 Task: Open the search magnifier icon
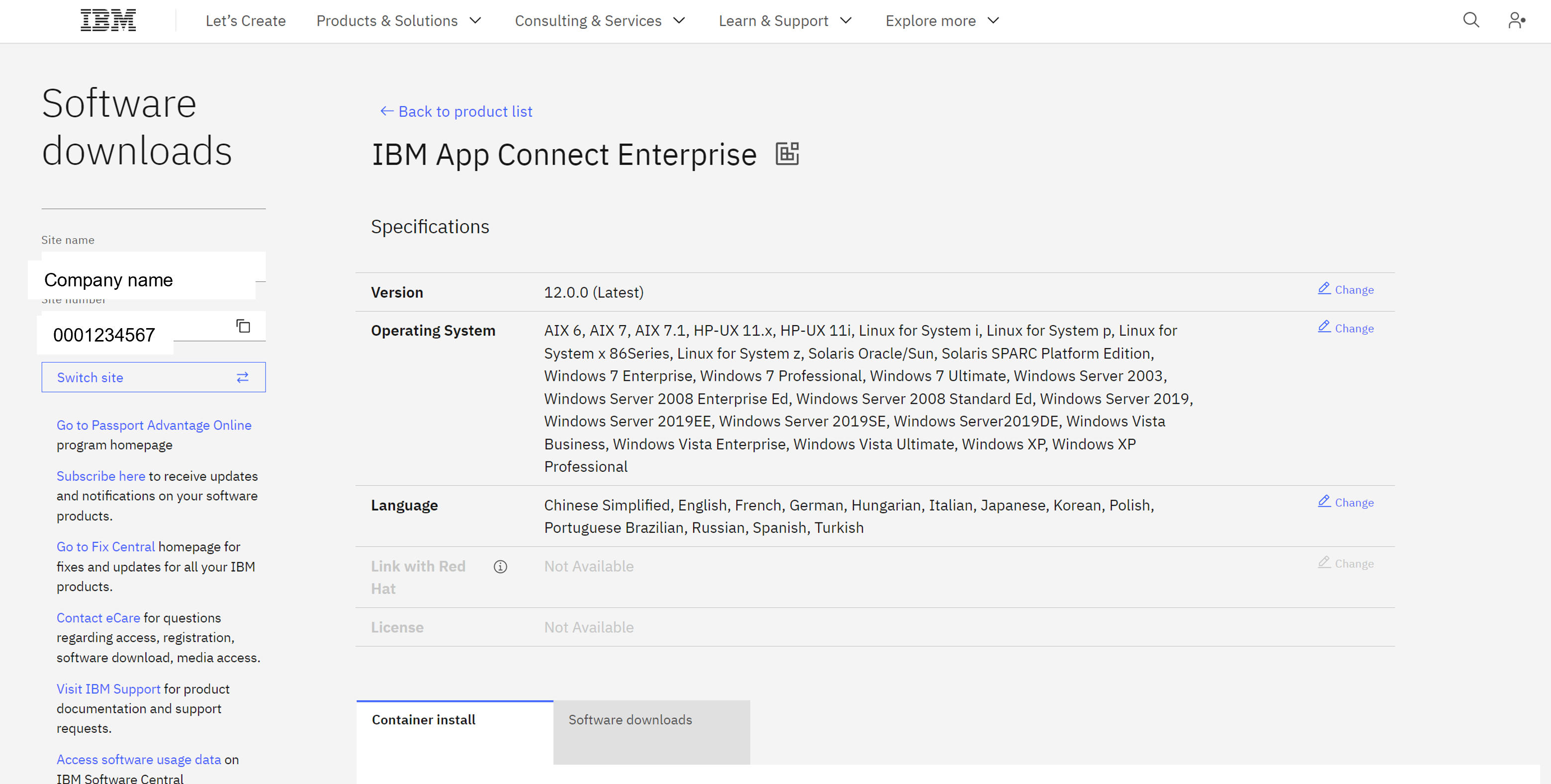click(1471, 20)
